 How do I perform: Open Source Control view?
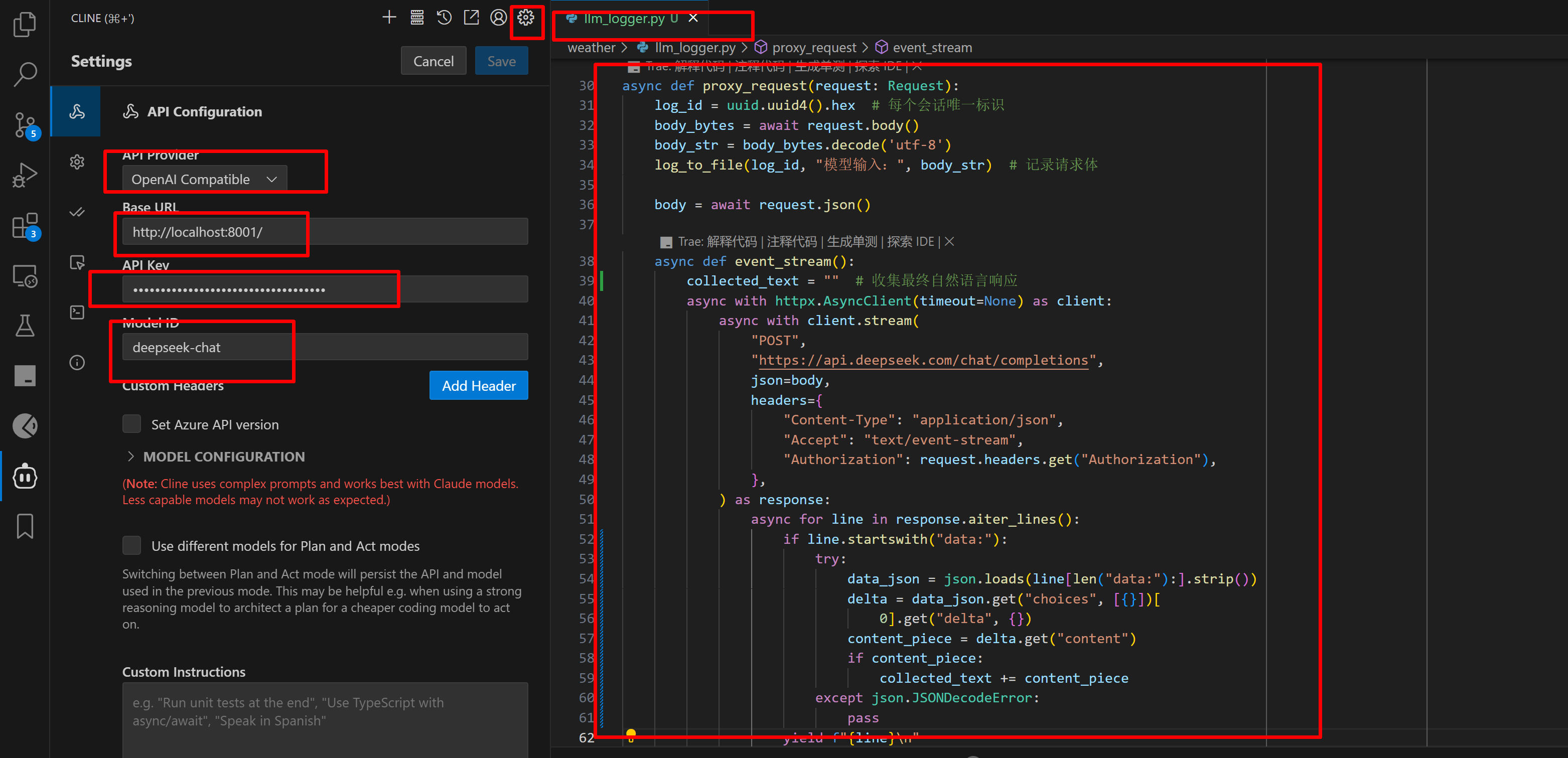pyautogui.click(x=25, y=125)
